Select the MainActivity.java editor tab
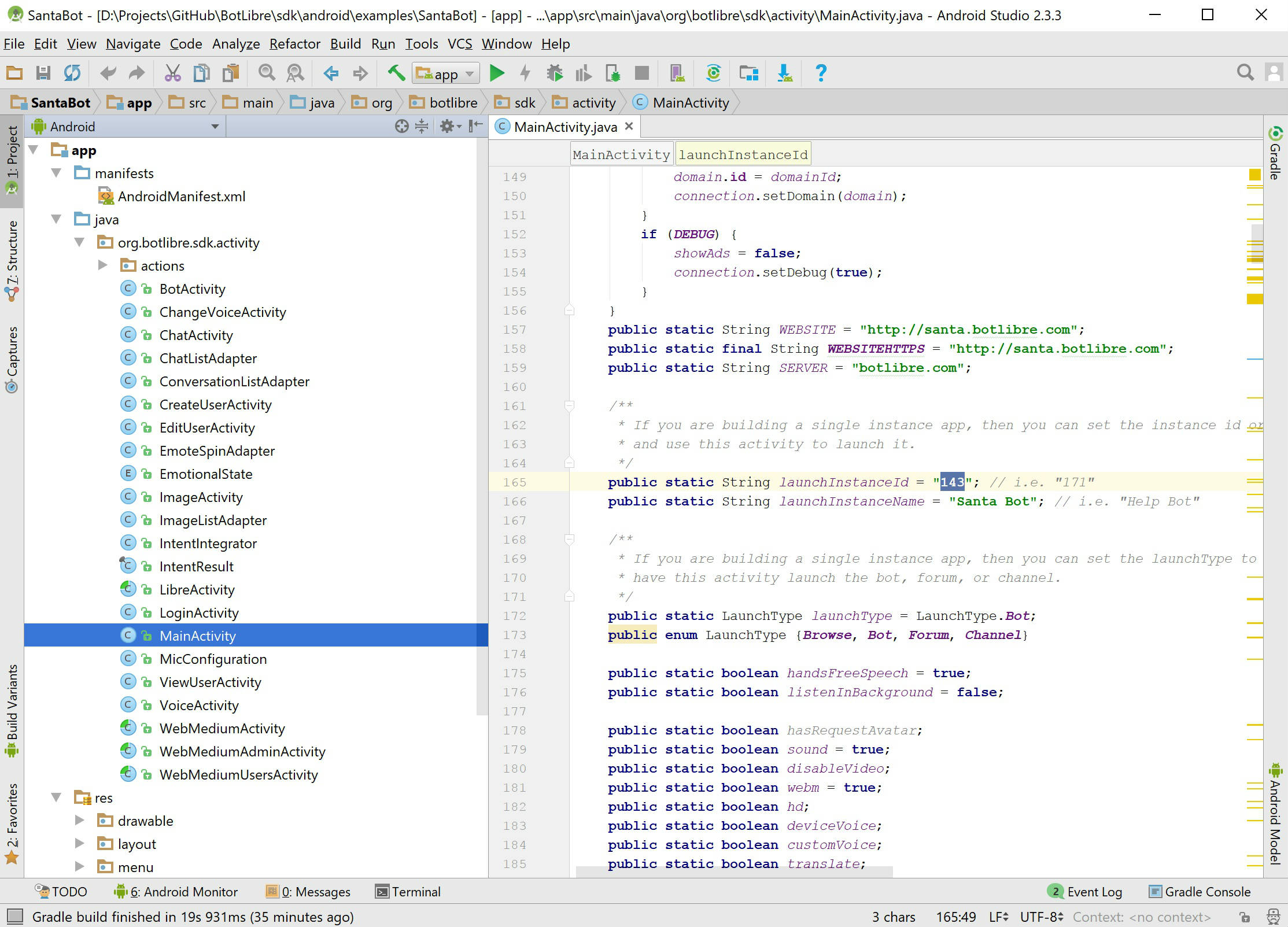Image resolution: width=1288 pixels, height=927 pixels. pos(565,127)
